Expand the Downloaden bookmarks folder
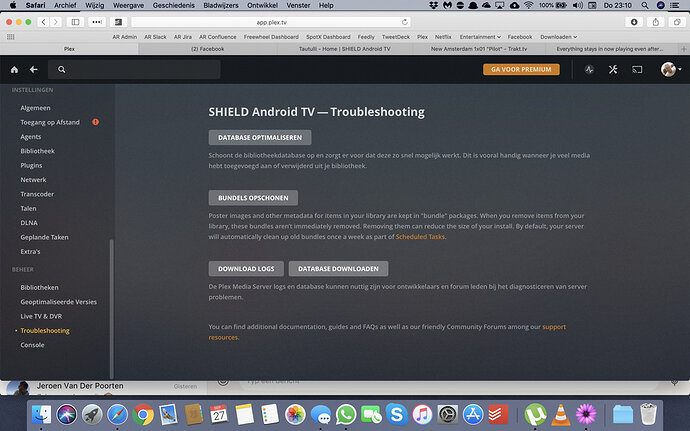The image size is (690, 431). [x=558, y=37]
